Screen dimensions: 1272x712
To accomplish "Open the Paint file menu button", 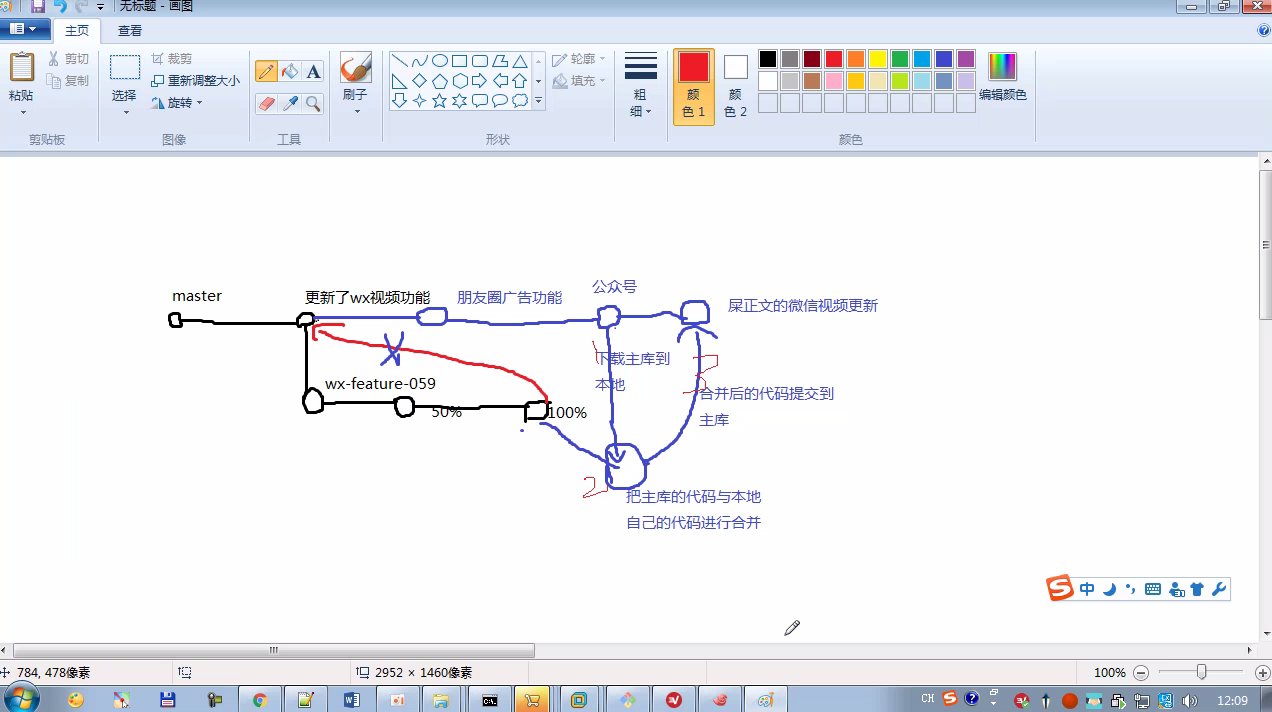I will [25, 30].
